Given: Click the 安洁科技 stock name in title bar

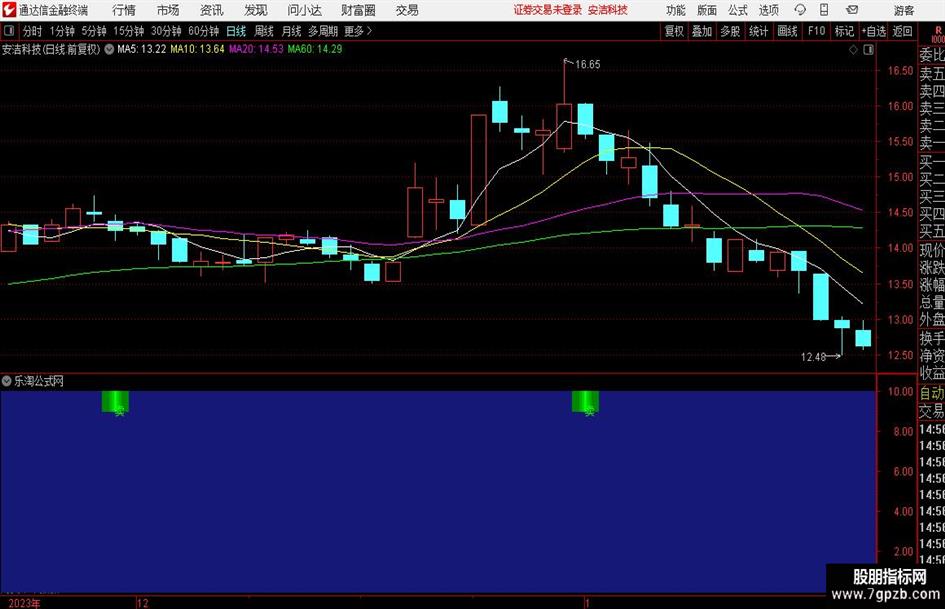Looking at the screenshot, I should (608, 10).
